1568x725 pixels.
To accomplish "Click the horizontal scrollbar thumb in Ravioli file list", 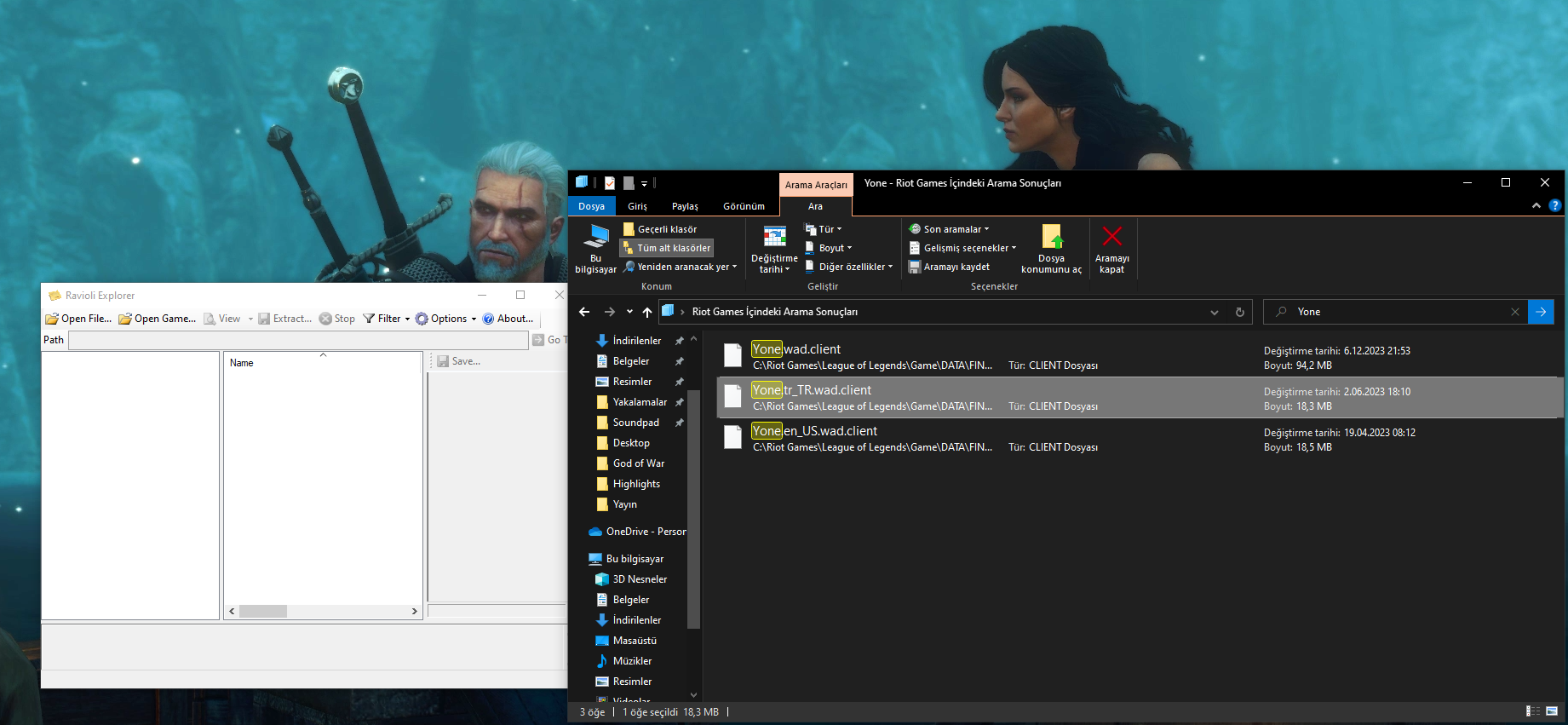I will [263, 611].
